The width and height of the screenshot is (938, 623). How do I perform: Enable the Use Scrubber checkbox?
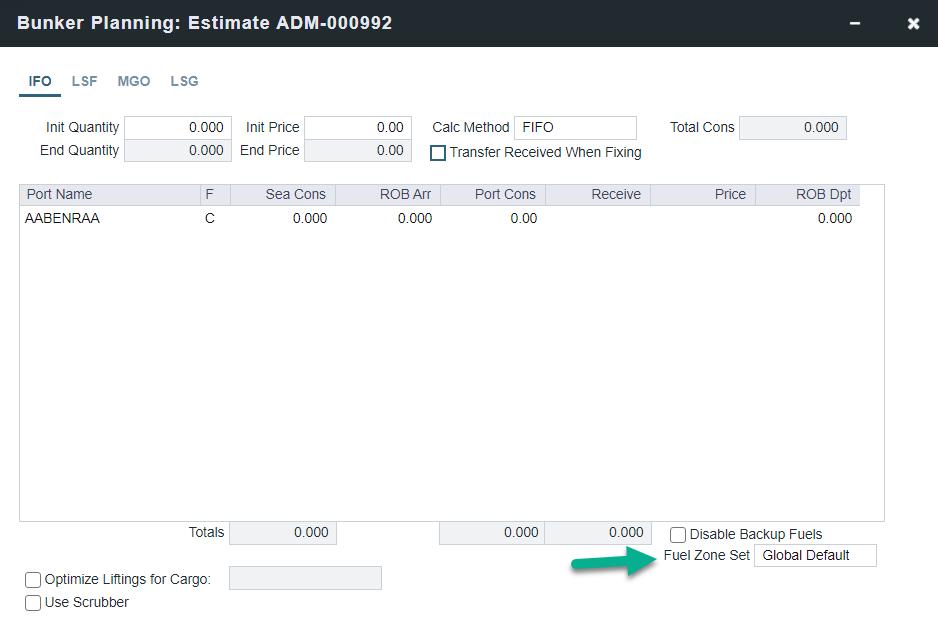click(x=33, y=603)
